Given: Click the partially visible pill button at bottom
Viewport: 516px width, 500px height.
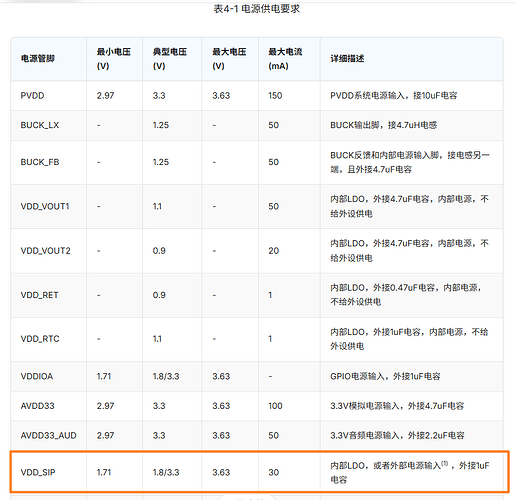Looking at the screenshot, I should (x=247, y=497).
